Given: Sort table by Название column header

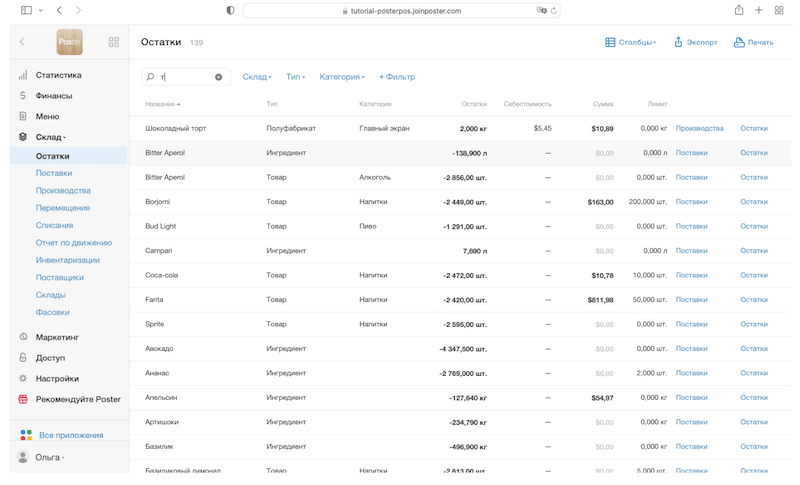Looking at the screenshot, I should click(x=162, y=104).
